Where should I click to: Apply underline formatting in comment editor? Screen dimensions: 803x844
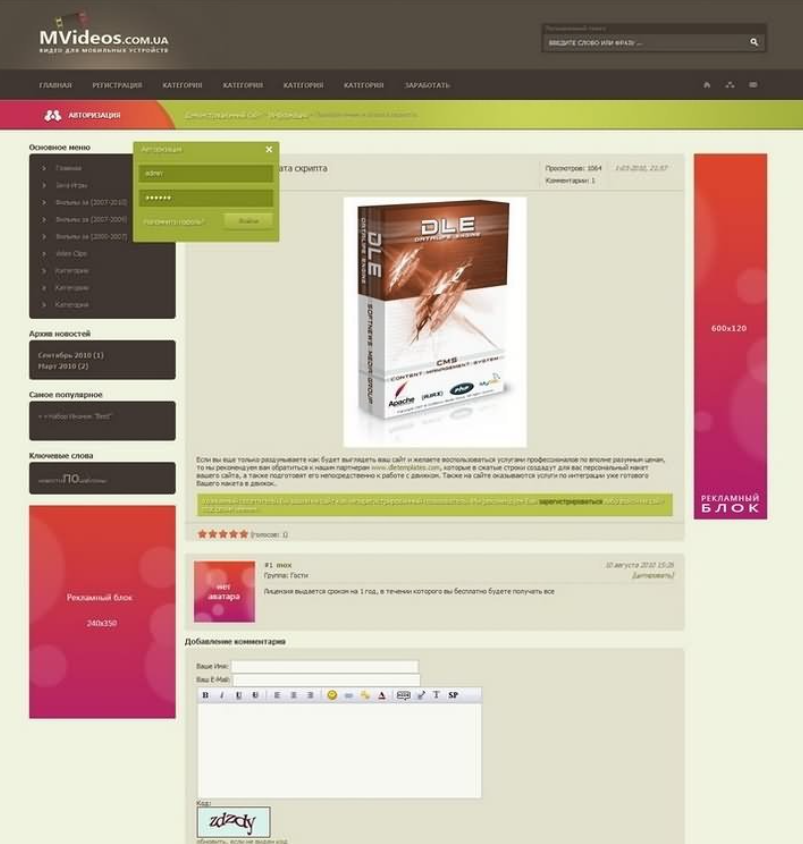click(x=238, y=695)
